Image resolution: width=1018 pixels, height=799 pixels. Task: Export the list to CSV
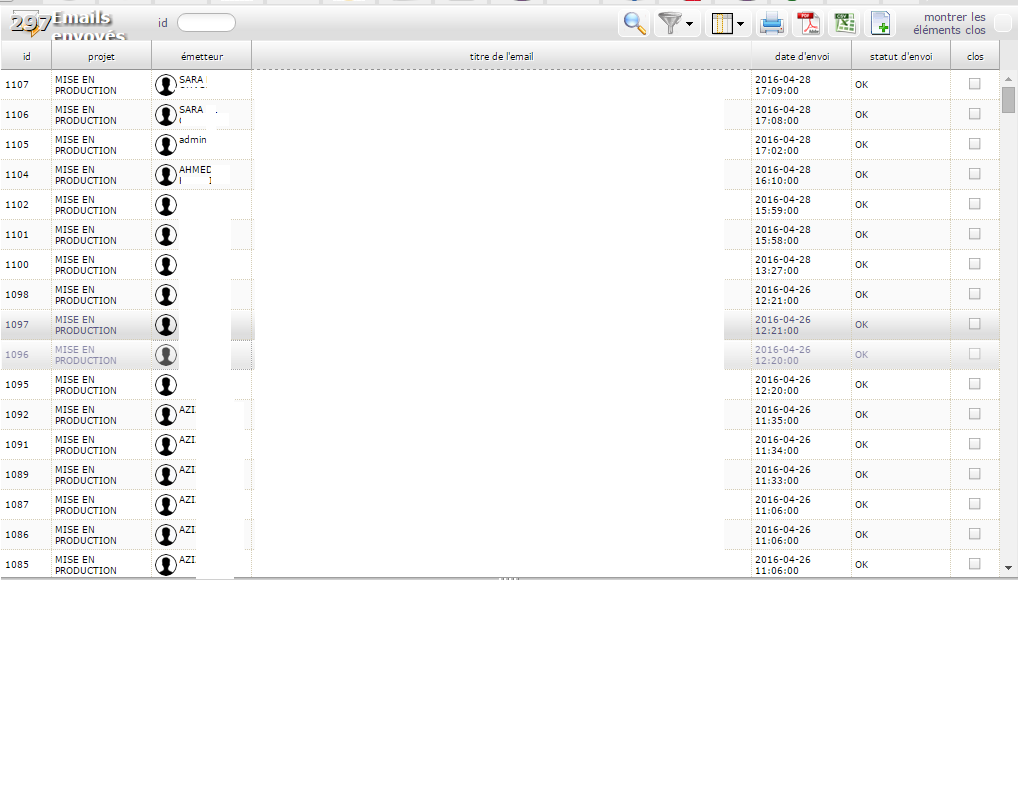pos(845,23)
